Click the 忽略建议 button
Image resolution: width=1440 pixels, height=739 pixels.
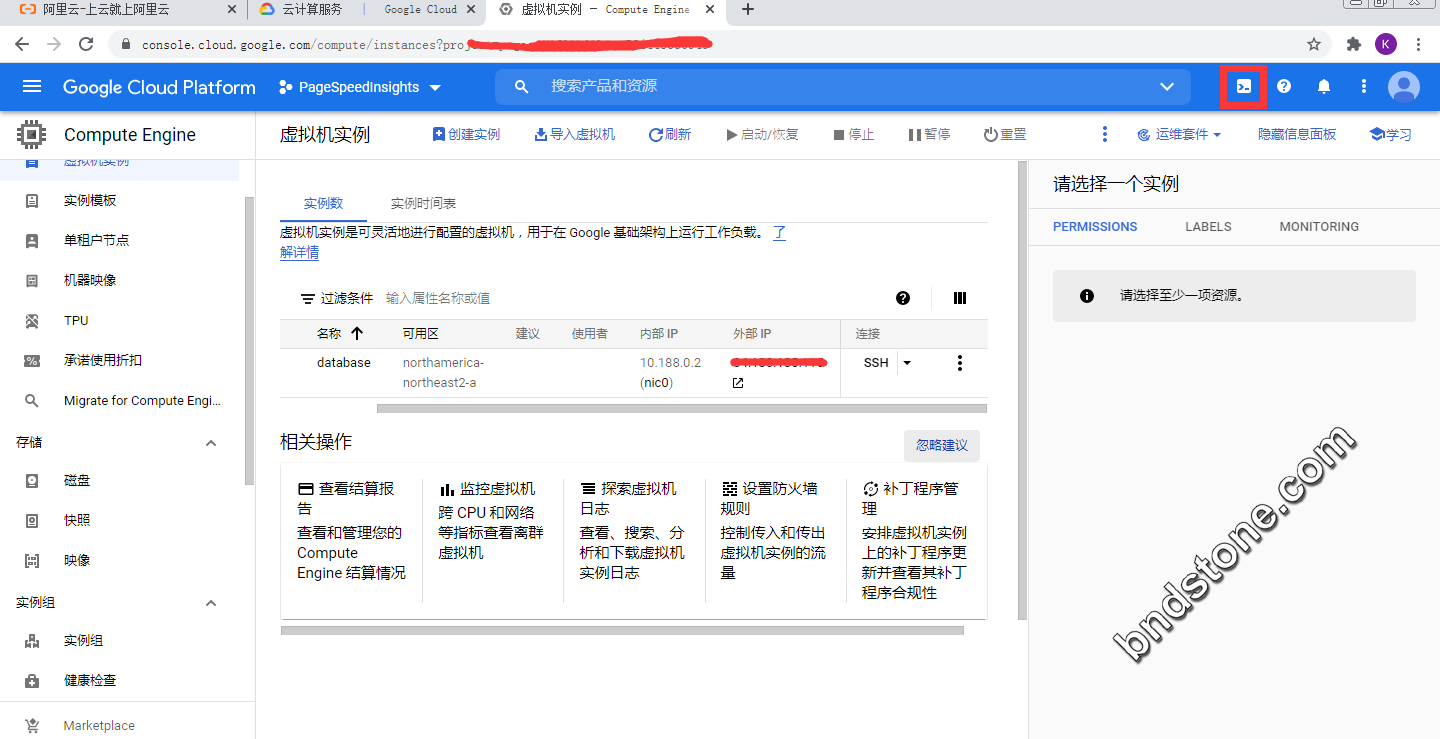[942, 445]
